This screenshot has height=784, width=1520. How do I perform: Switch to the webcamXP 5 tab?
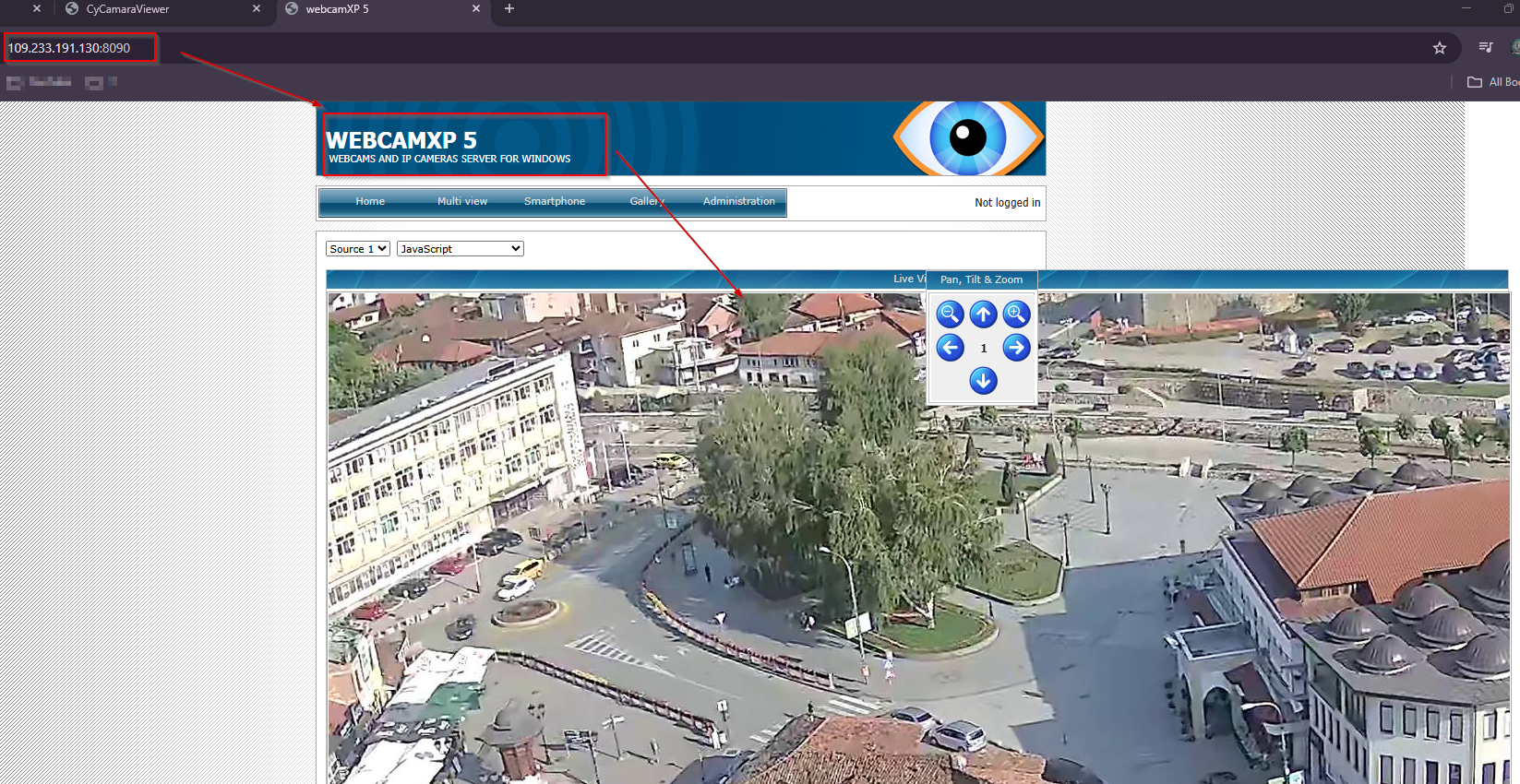point(381,9)
